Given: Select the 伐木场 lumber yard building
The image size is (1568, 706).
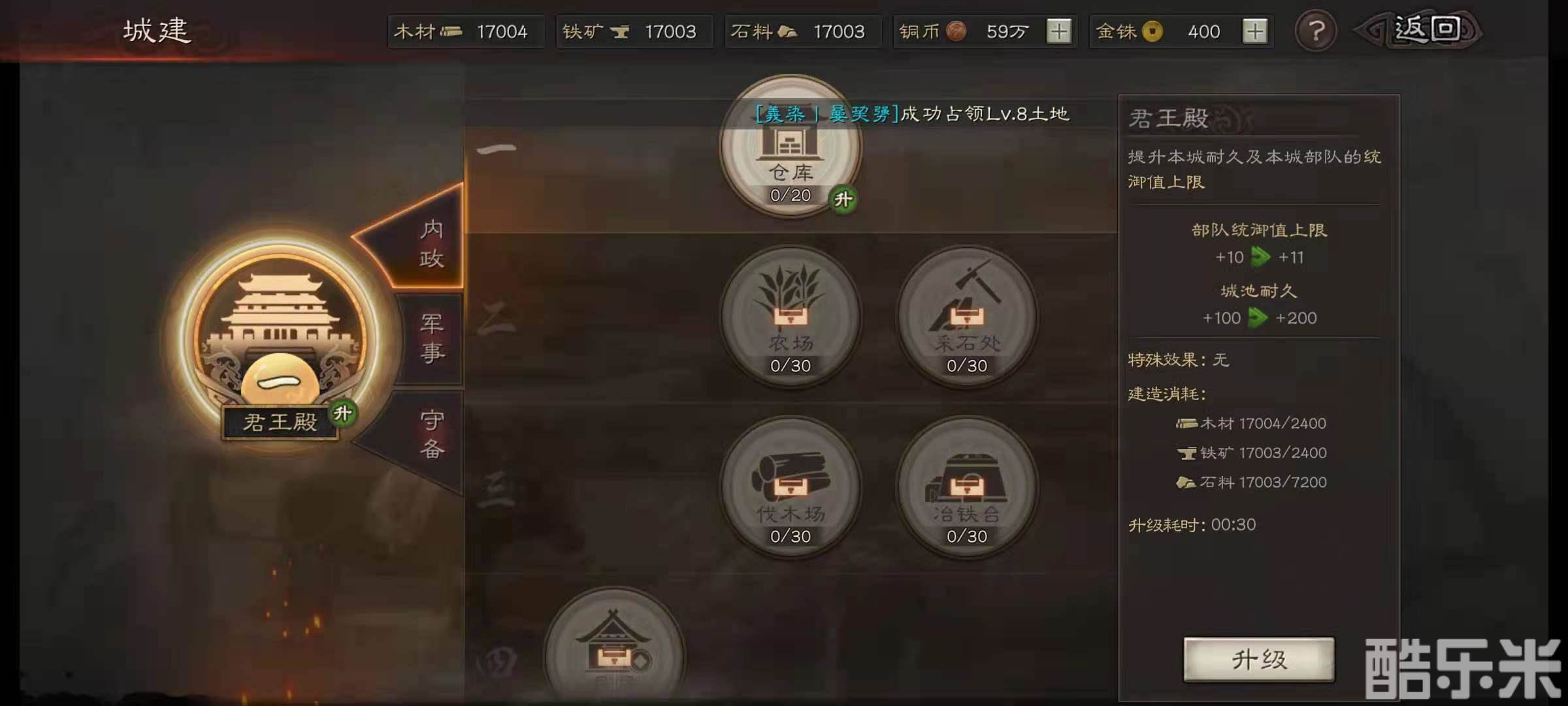Looking at the screenshot, I should click(x=791, y=488).
